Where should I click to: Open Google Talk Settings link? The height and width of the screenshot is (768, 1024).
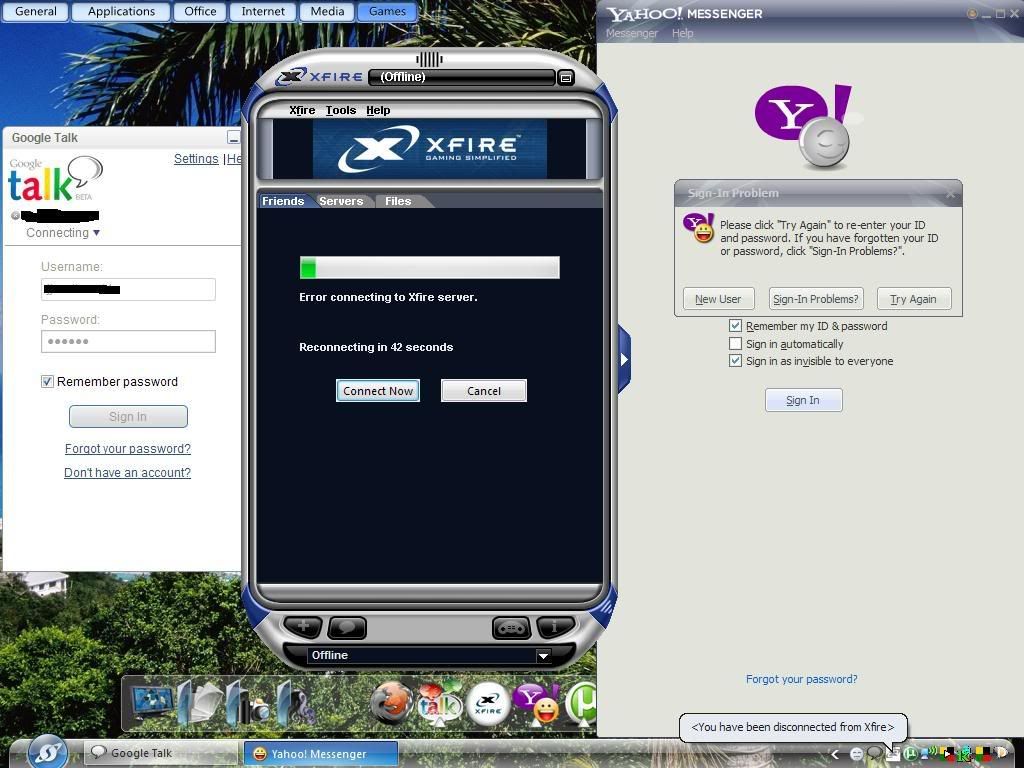(x=196, y=159)
